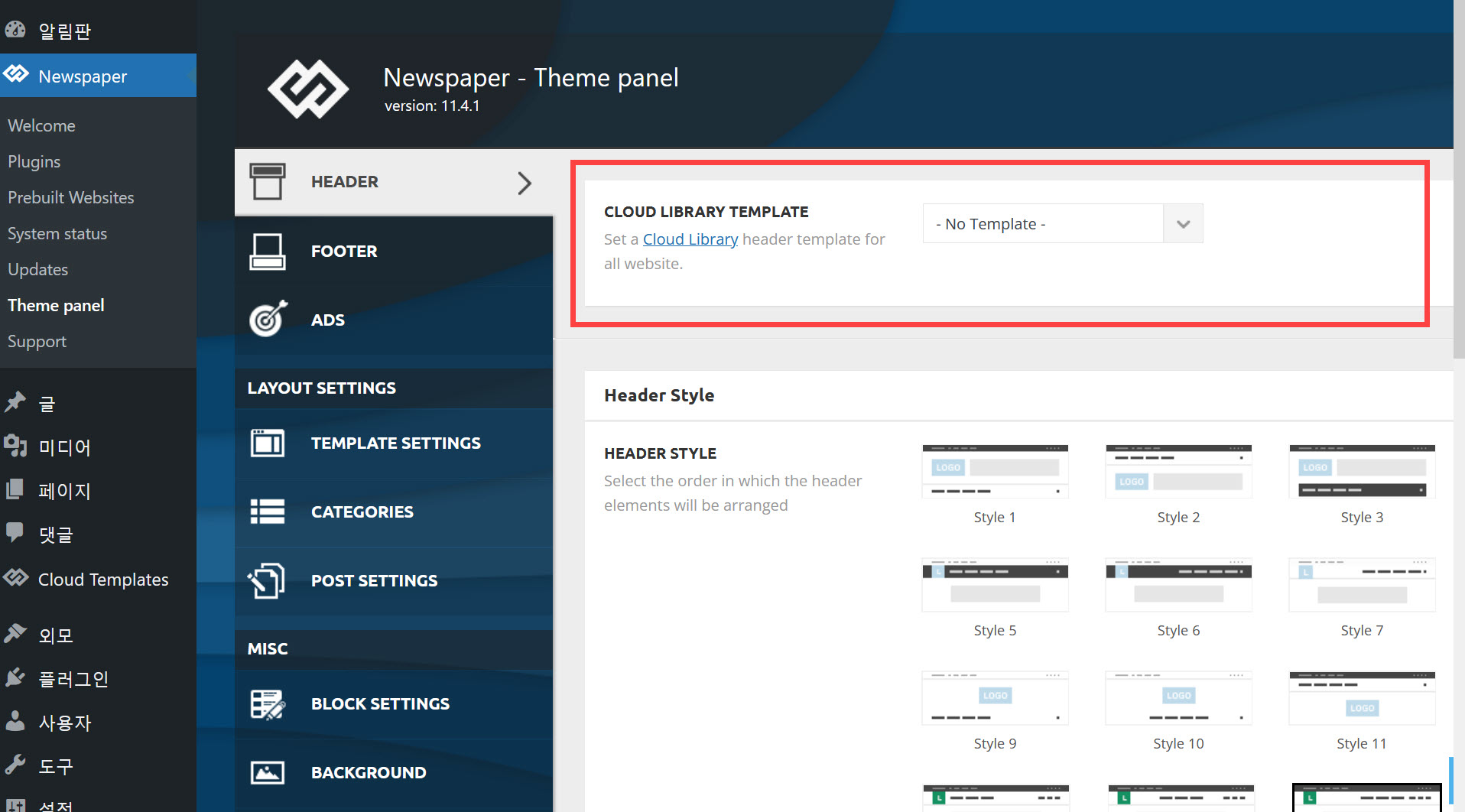
Task: Go to Plugins submenu item
Action: click(x=34, y=162)
